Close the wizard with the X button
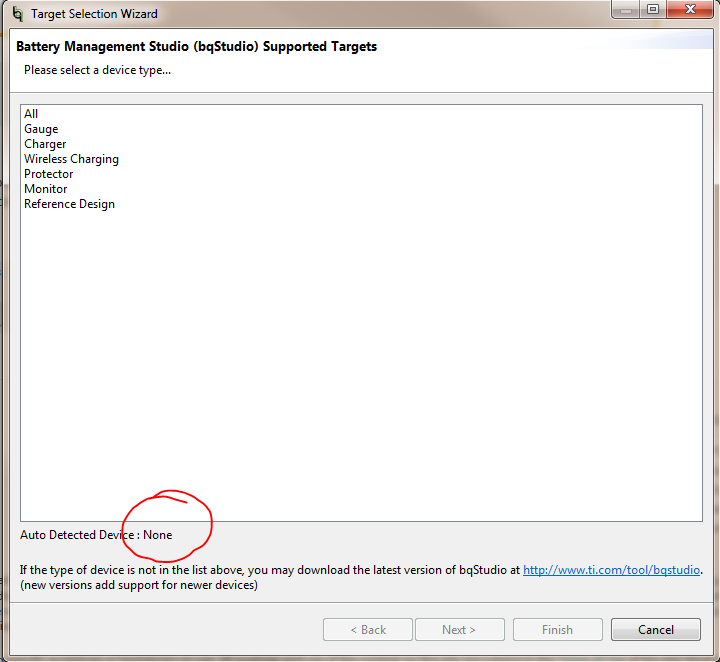This screenshot has height=662, width=720. click(690, 9)
